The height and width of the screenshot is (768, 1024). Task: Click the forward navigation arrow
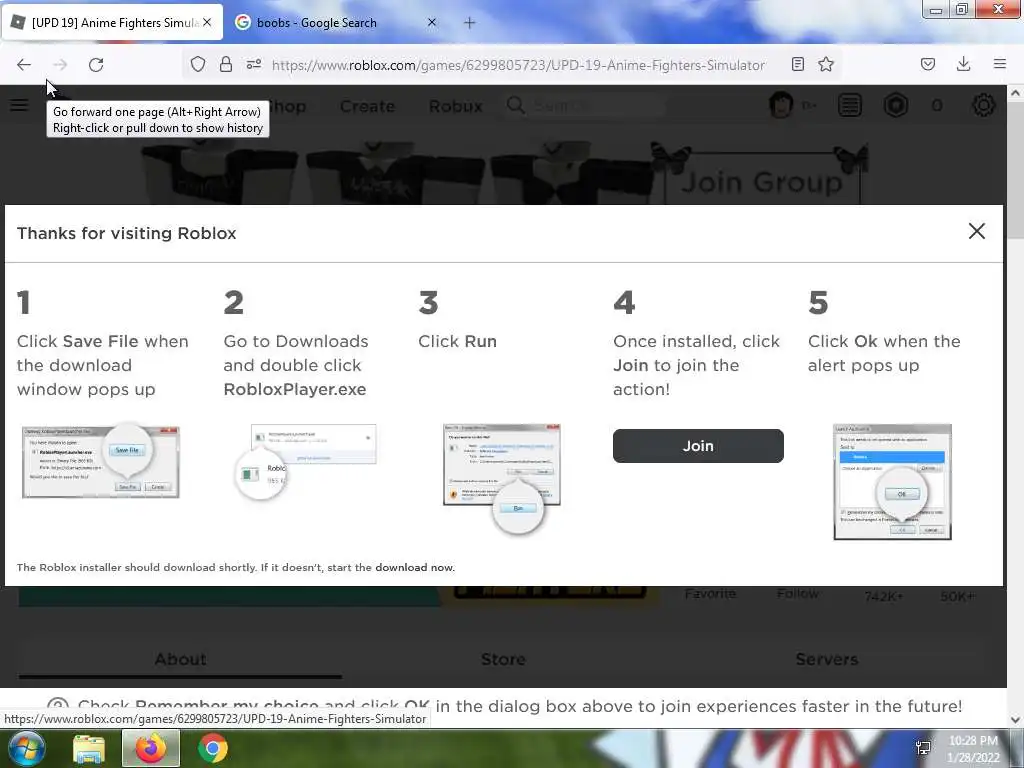60,65
